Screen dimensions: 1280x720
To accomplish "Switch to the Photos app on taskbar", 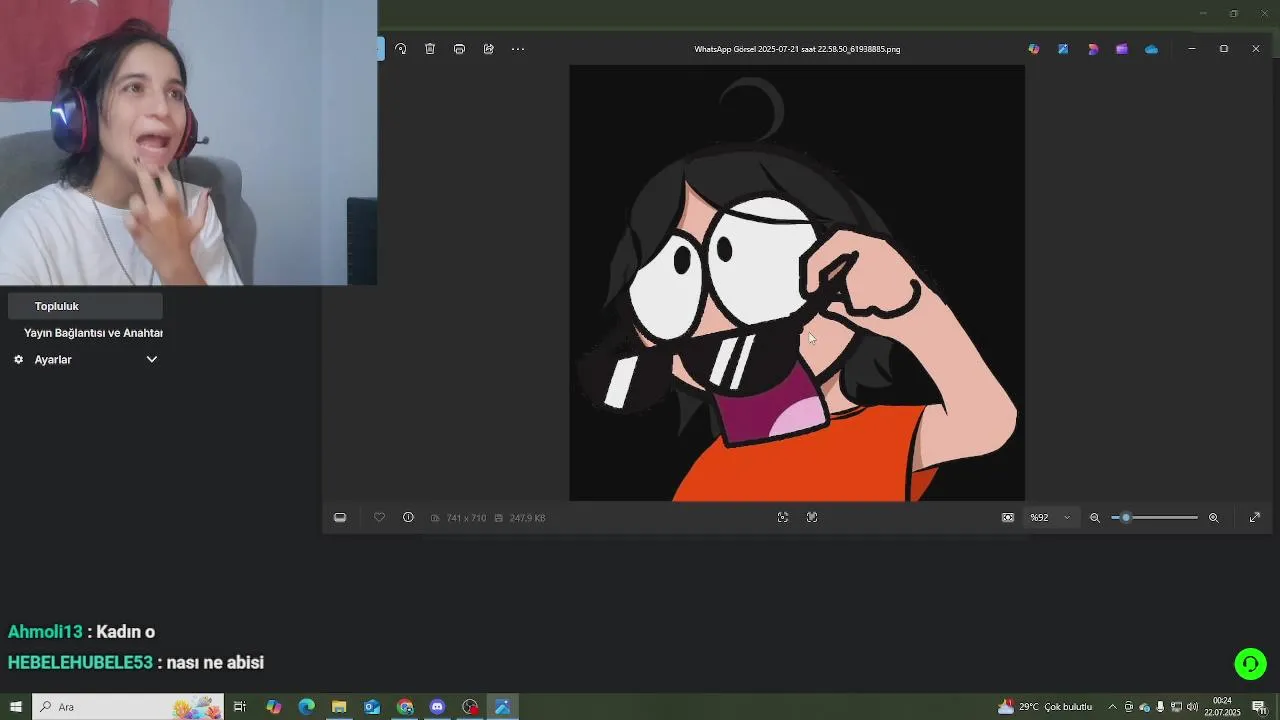I will 503,707.
